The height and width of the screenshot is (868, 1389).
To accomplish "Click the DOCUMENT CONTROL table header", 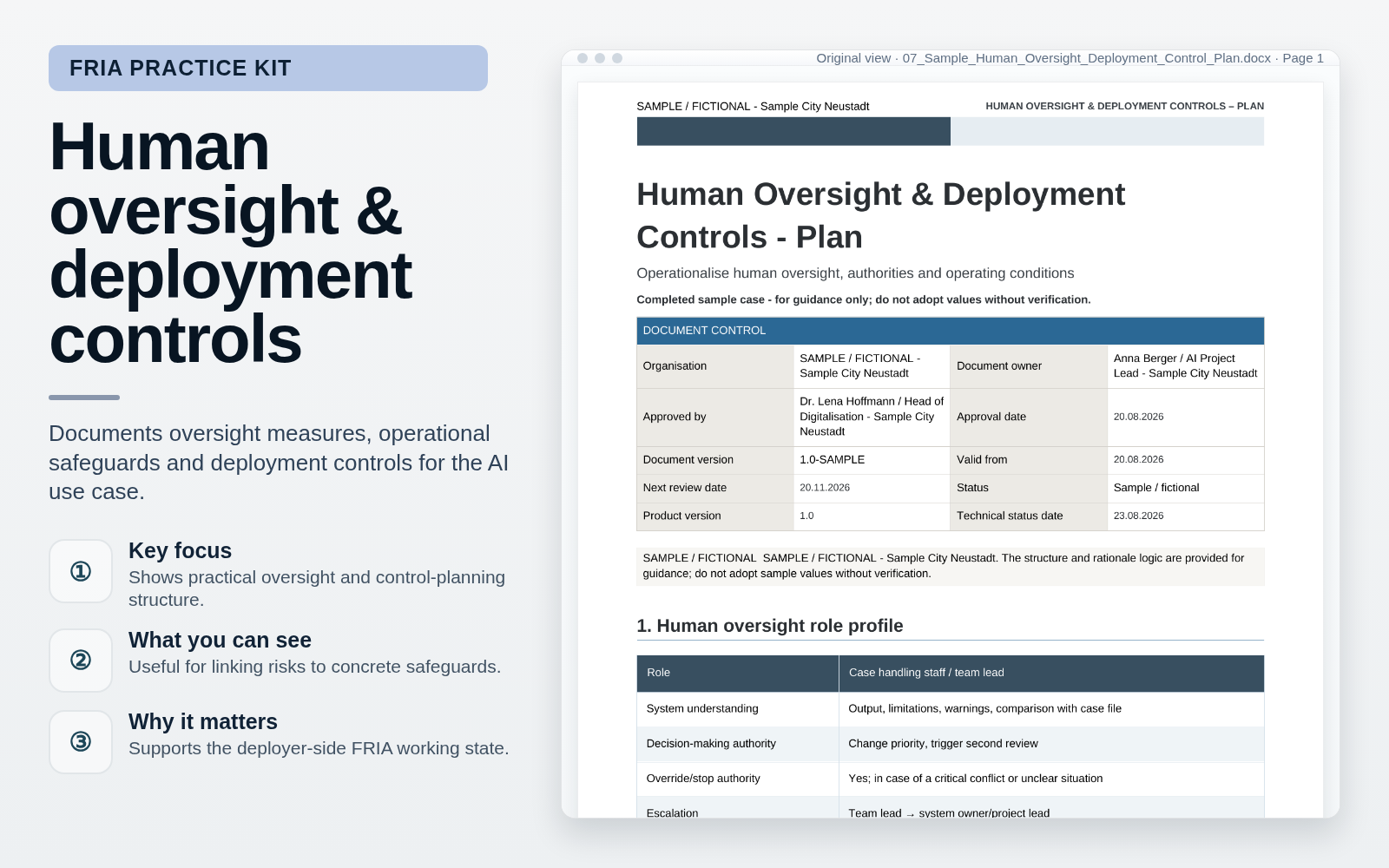I will (x=950, y=331).
